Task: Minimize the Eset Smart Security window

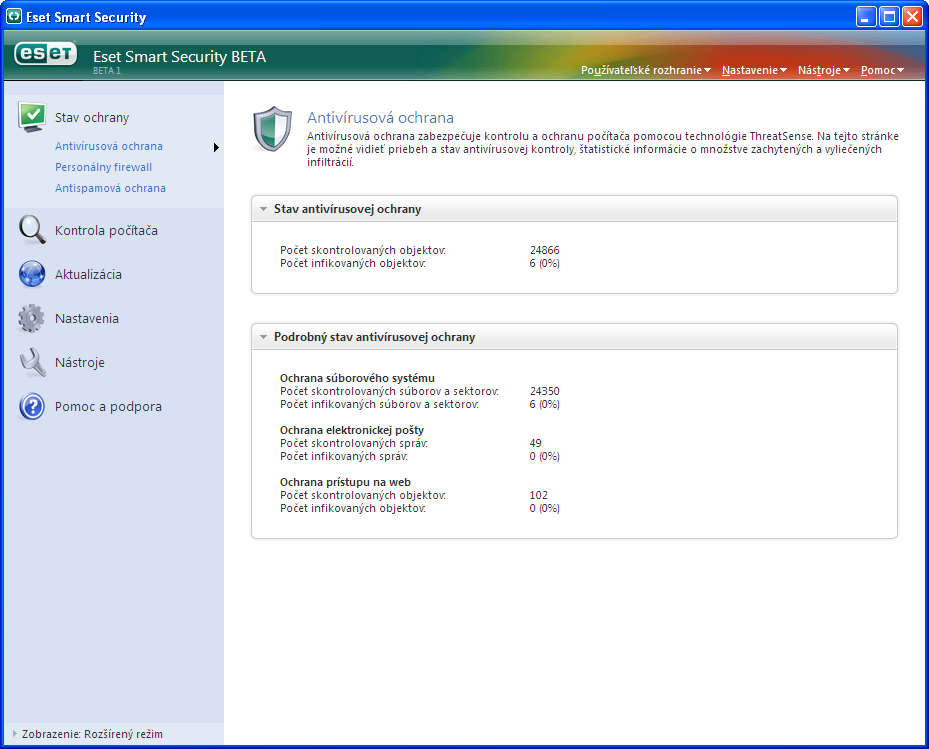Action: pos(866,17)
